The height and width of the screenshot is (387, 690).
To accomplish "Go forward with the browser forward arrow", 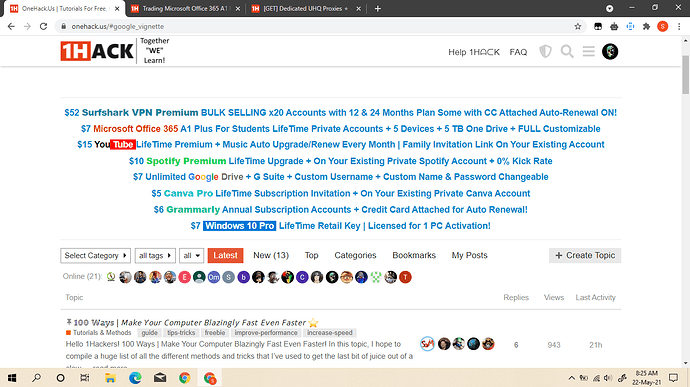I will tap(27, 26).
